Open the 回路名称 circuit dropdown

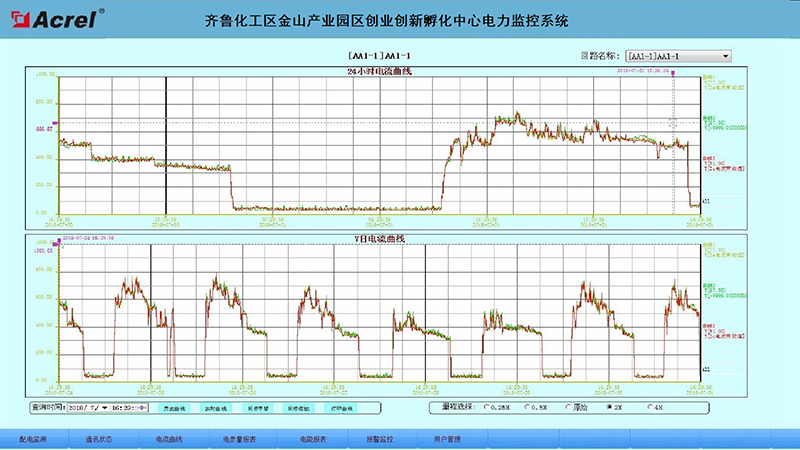click(678, 57)
